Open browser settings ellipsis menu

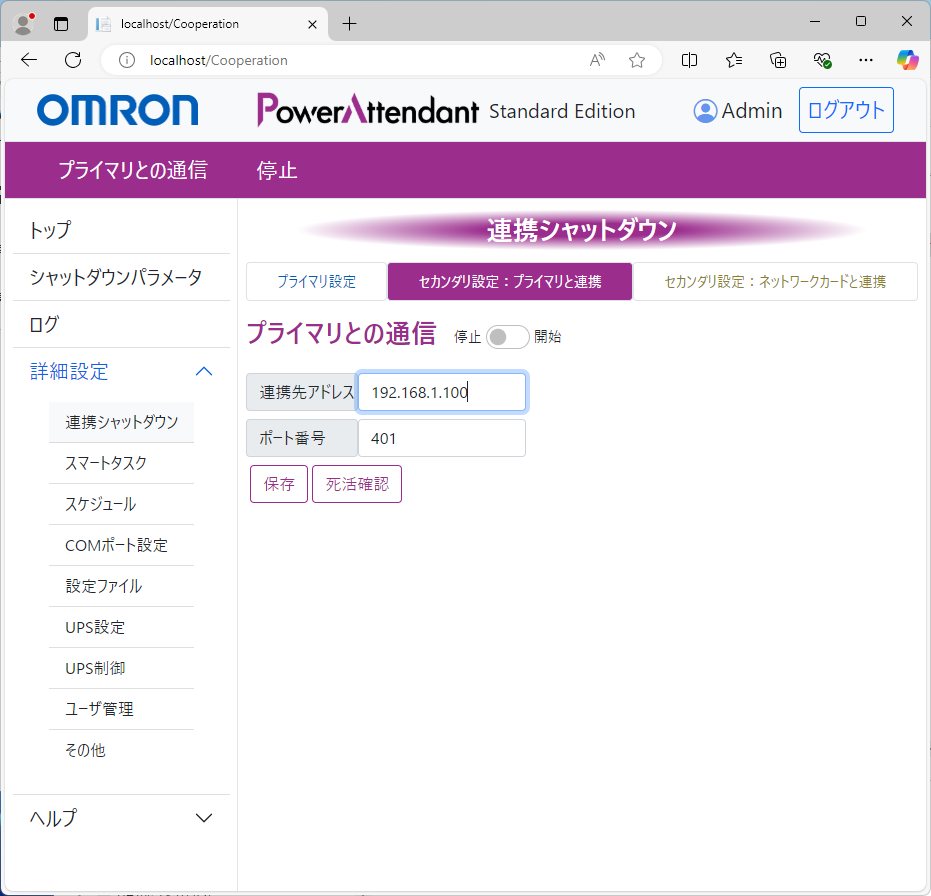[866, 60]
